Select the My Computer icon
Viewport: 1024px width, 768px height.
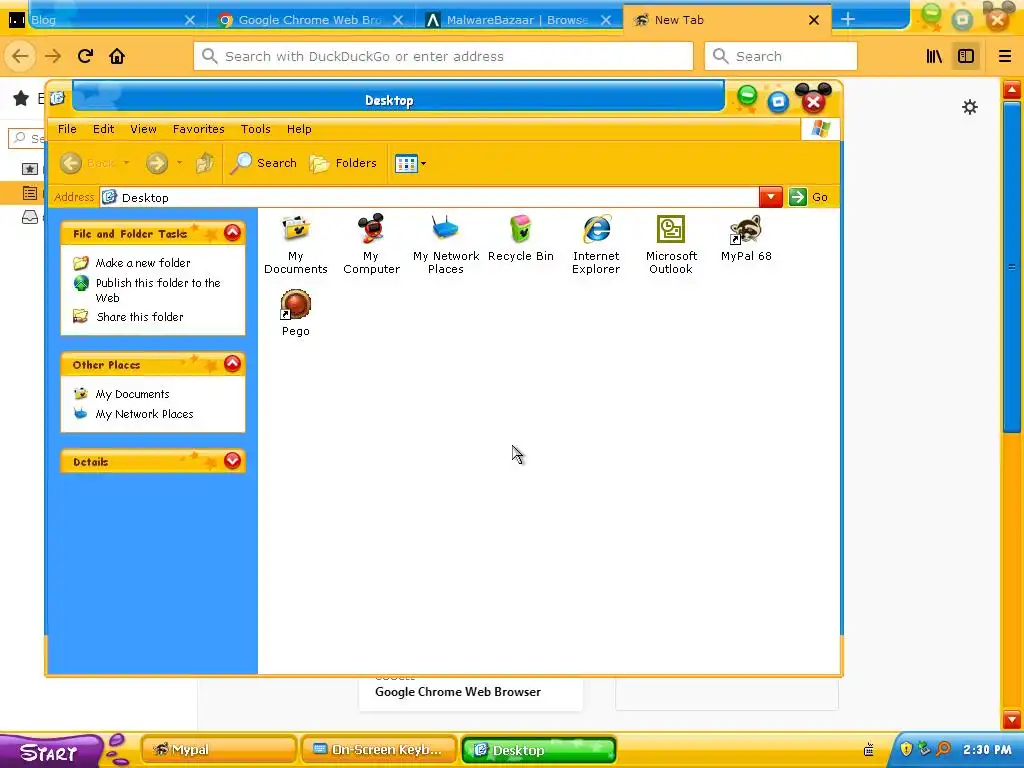click(371, 244)
